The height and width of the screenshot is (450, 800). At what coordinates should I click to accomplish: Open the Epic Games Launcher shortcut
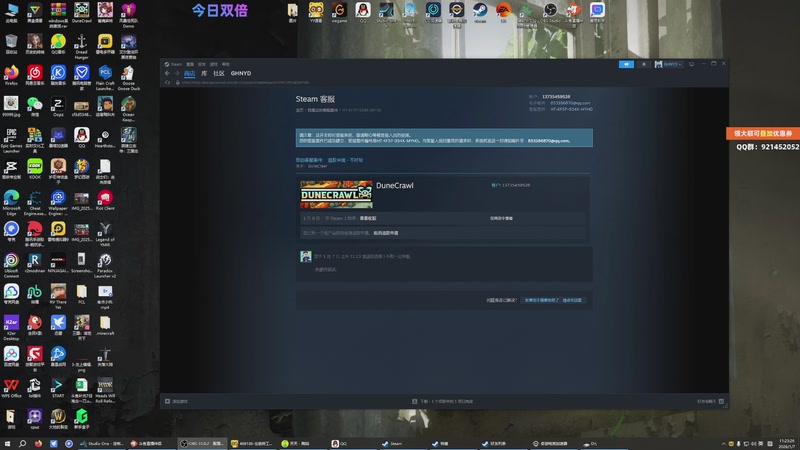tap(11, 140)
